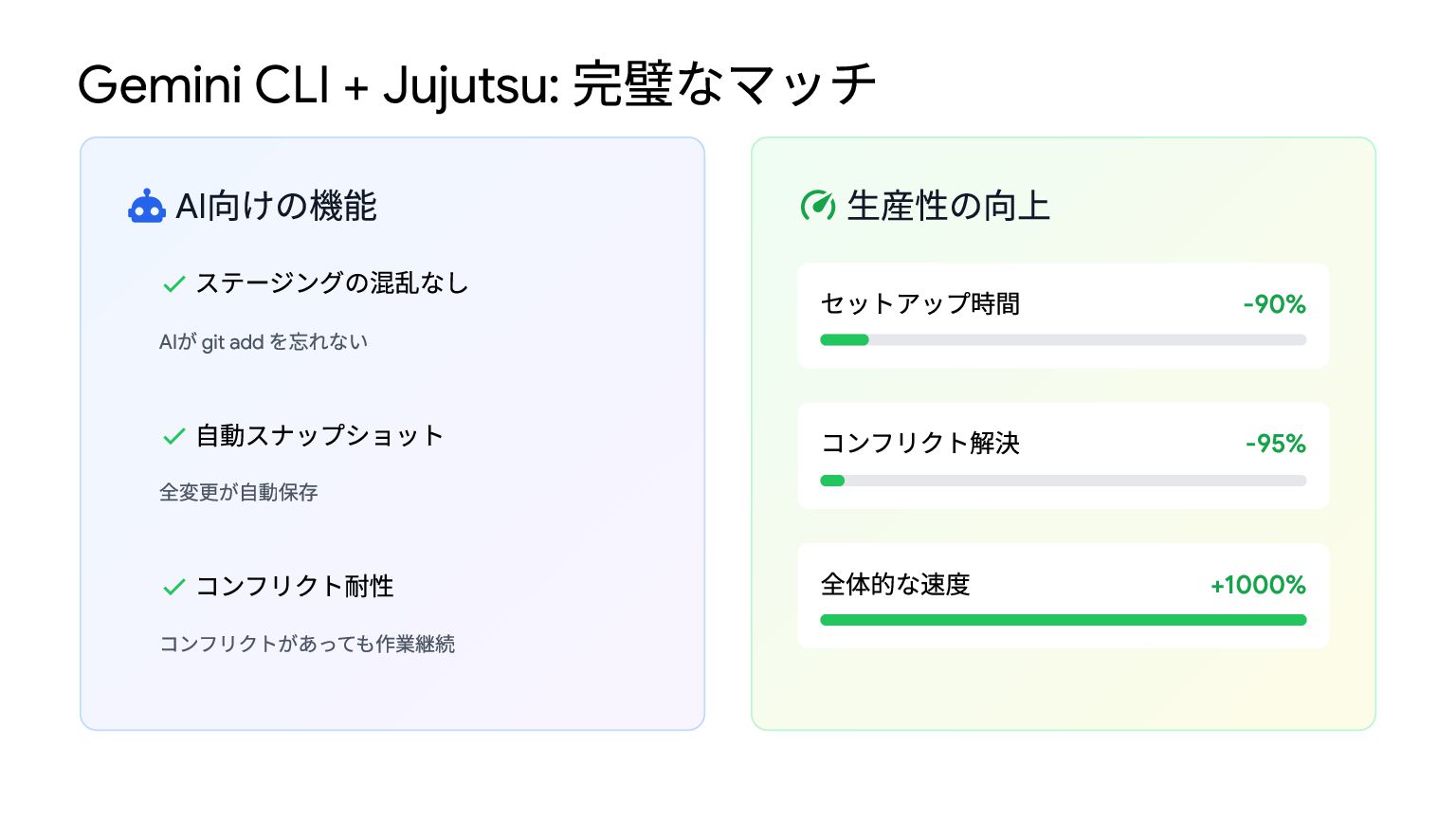Click the checkmark next to ステージングの混乱なし

173,283
